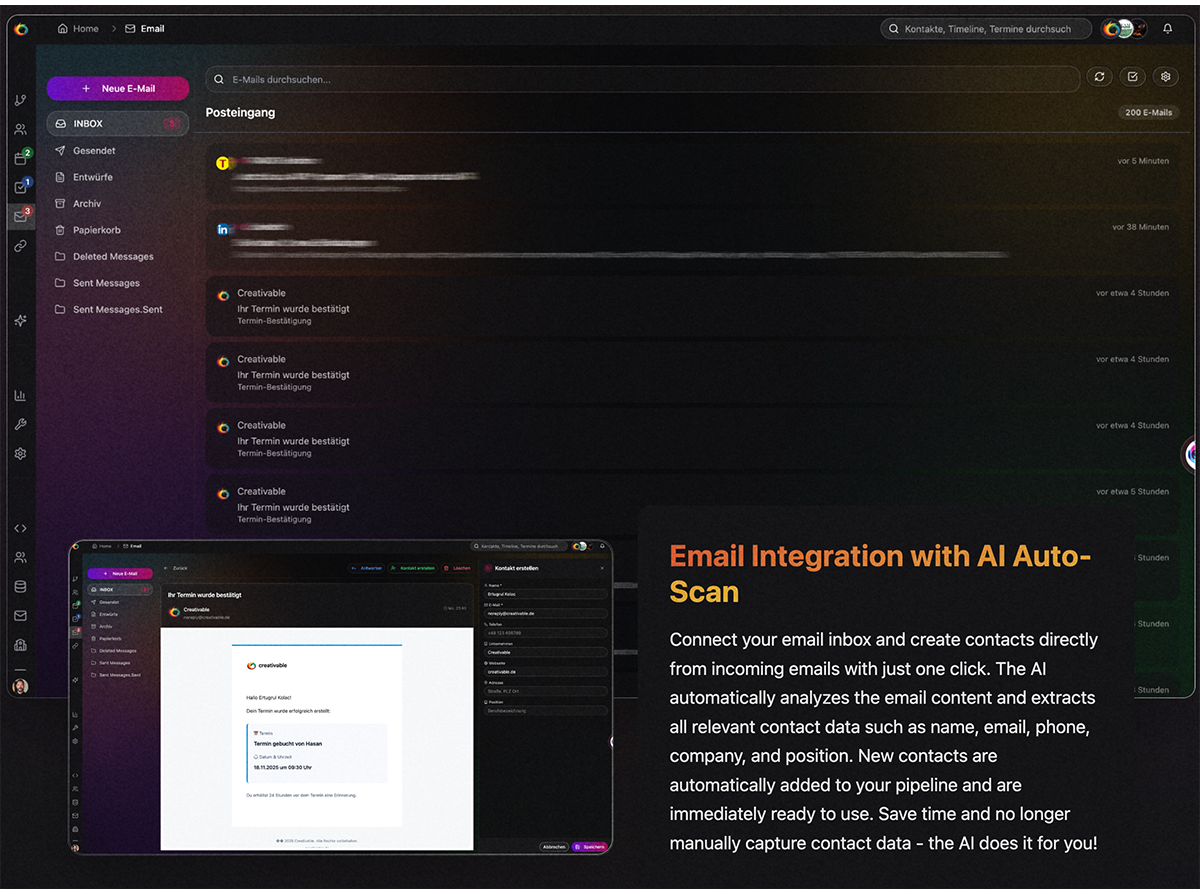Image resolution: width=1200 pixels, height=894 pixels.
Task: Select the Mail icon with red badge
Action: [20, 213]
